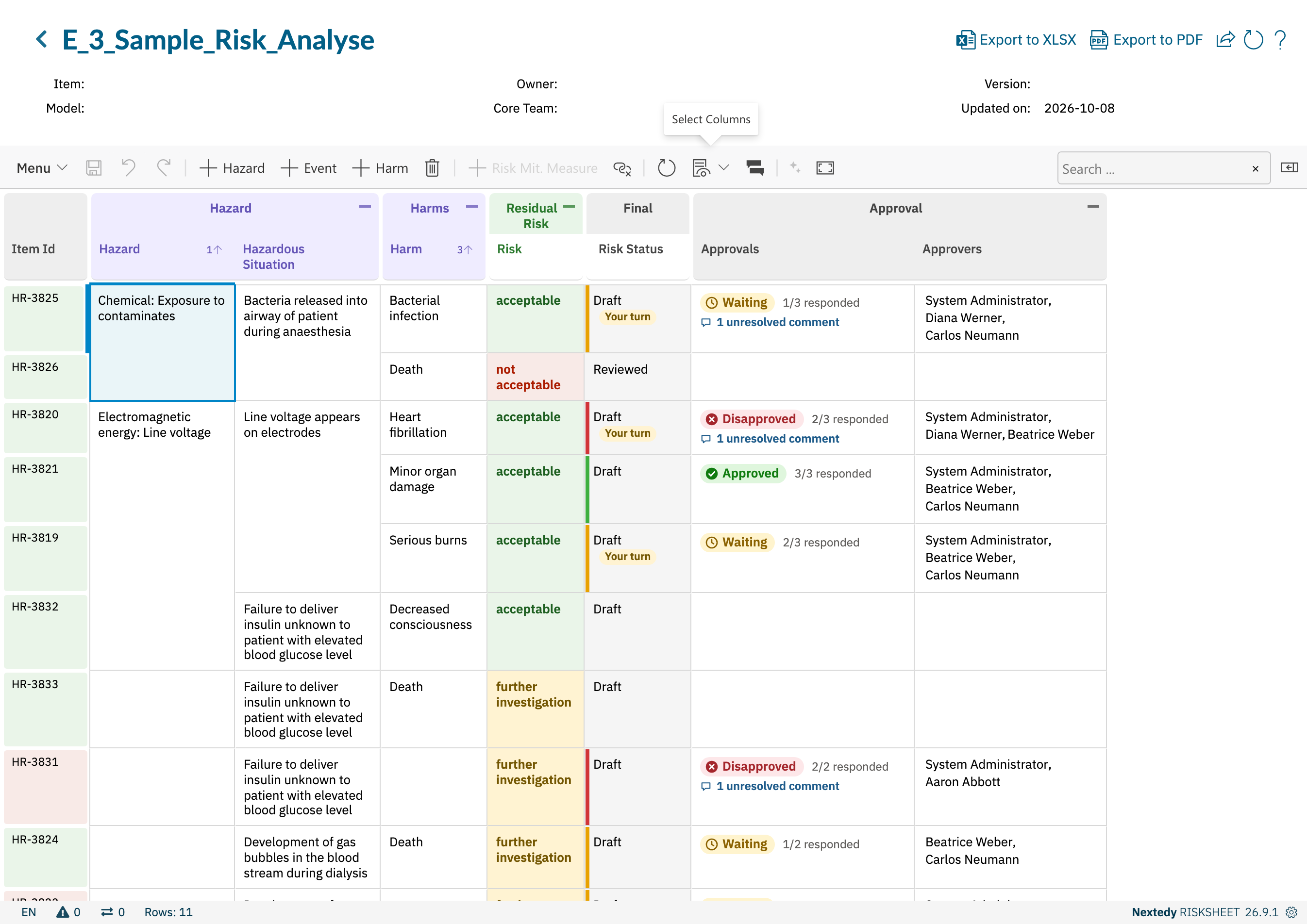Select Decreased consciousness harm cell
The height and width of the screenshot is (924, 1307).
[433, 631]
